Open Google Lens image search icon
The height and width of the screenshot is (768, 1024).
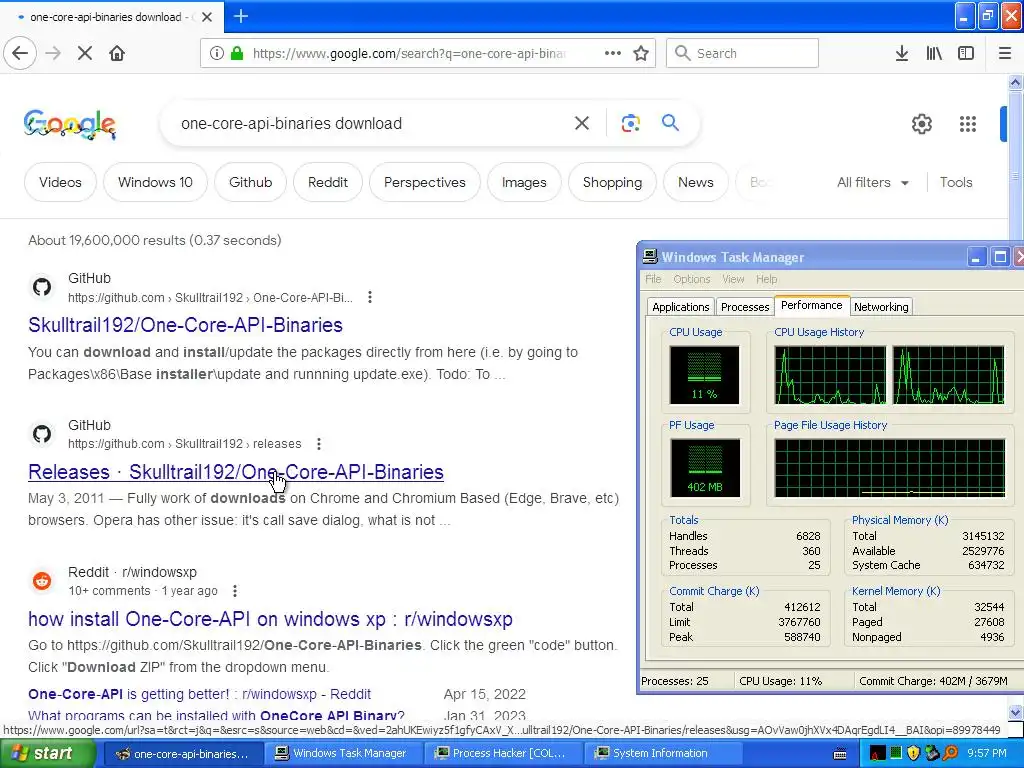[x=630, y=123]
